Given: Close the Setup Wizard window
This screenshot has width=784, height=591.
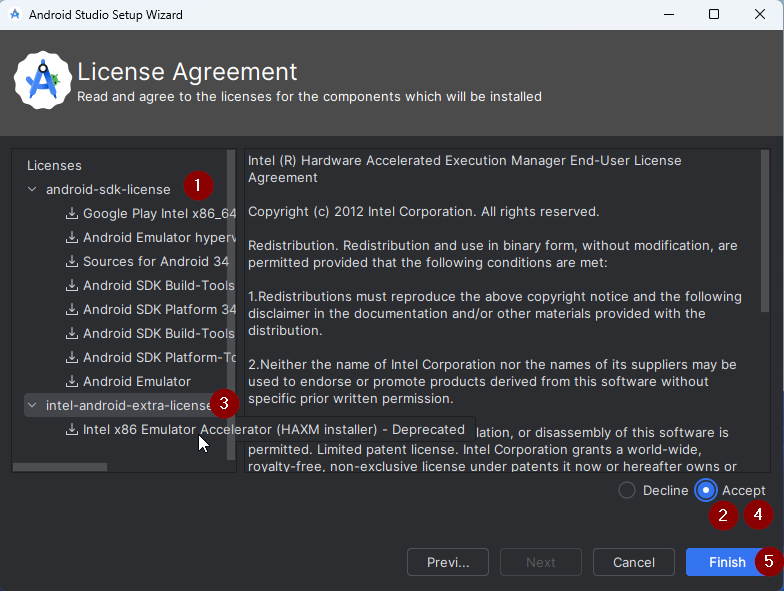Looking at the screenshot, I should pyautogui.click(x=760, y=14).
